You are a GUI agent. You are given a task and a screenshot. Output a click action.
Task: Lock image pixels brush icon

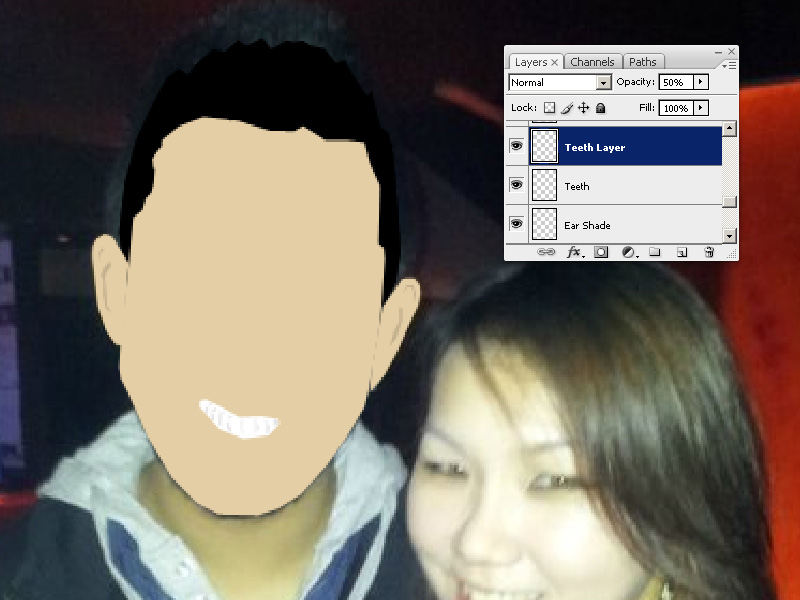tap(566, 108)
